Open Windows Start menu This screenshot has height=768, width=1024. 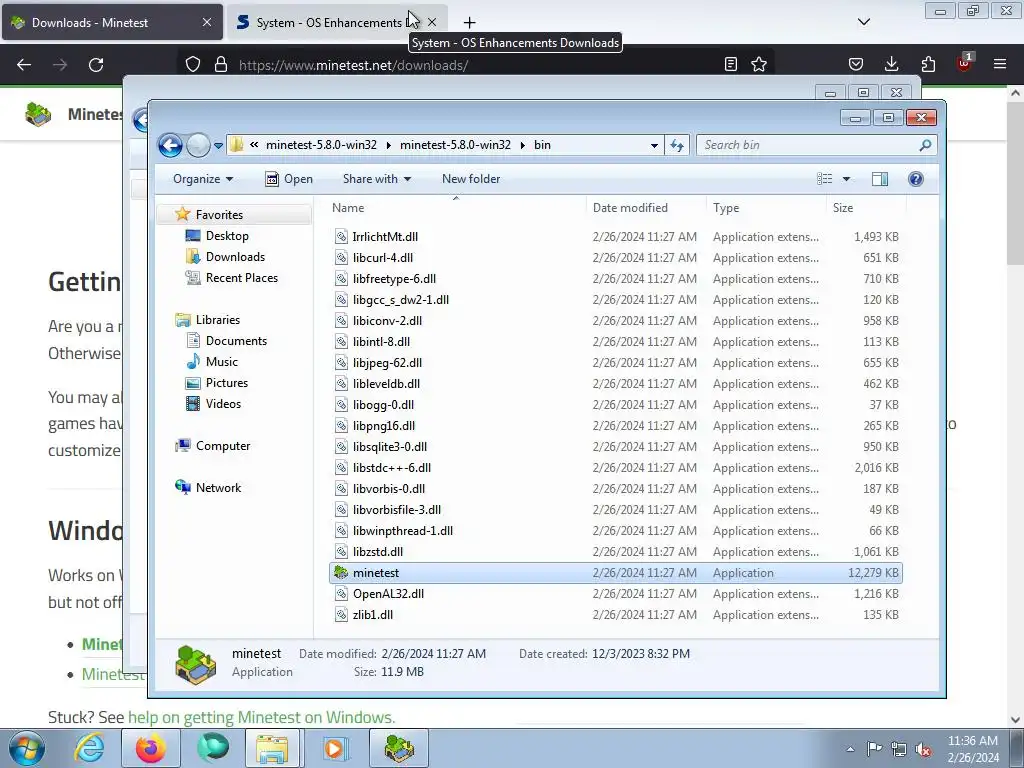(x=26, y=748)
